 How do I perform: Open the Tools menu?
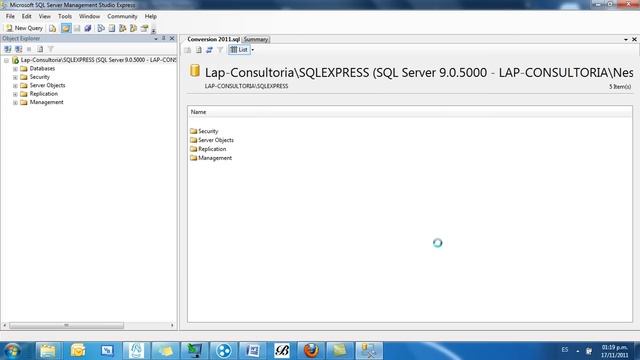click(64, 16)
